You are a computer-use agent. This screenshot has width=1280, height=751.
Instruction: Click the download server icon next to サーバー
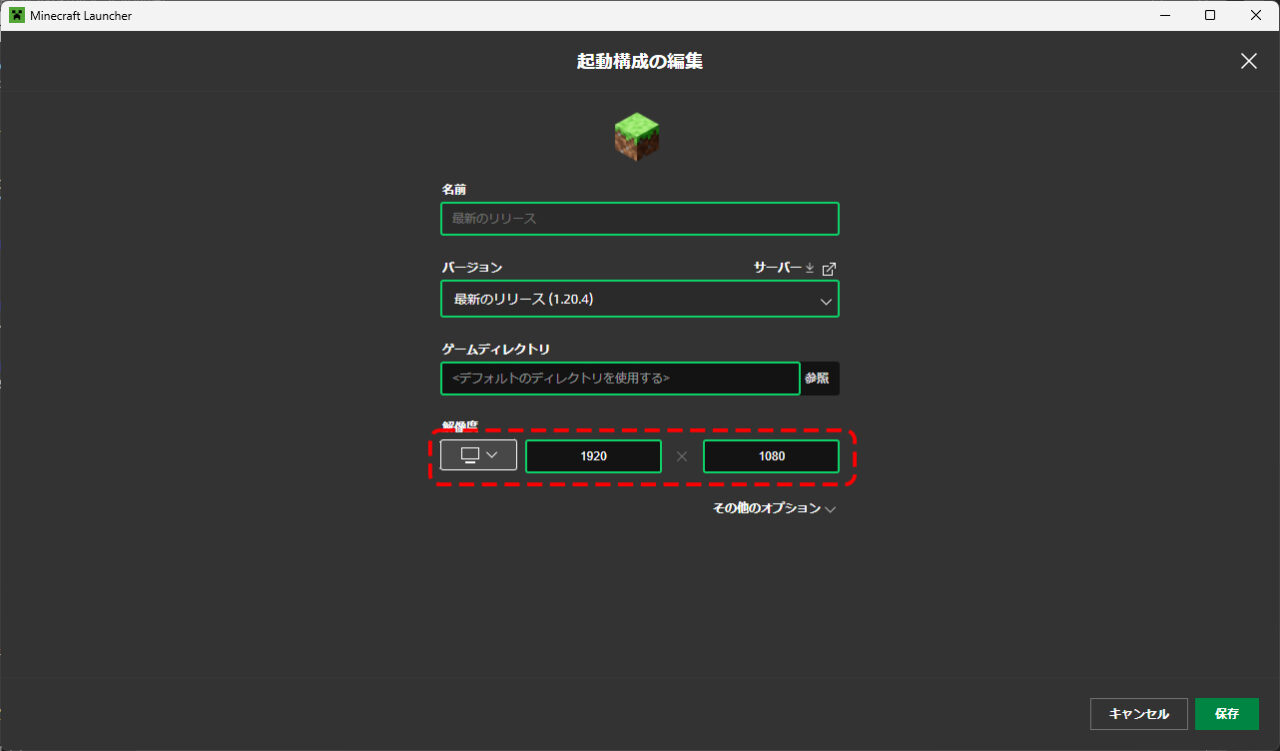tap(808, 267)
